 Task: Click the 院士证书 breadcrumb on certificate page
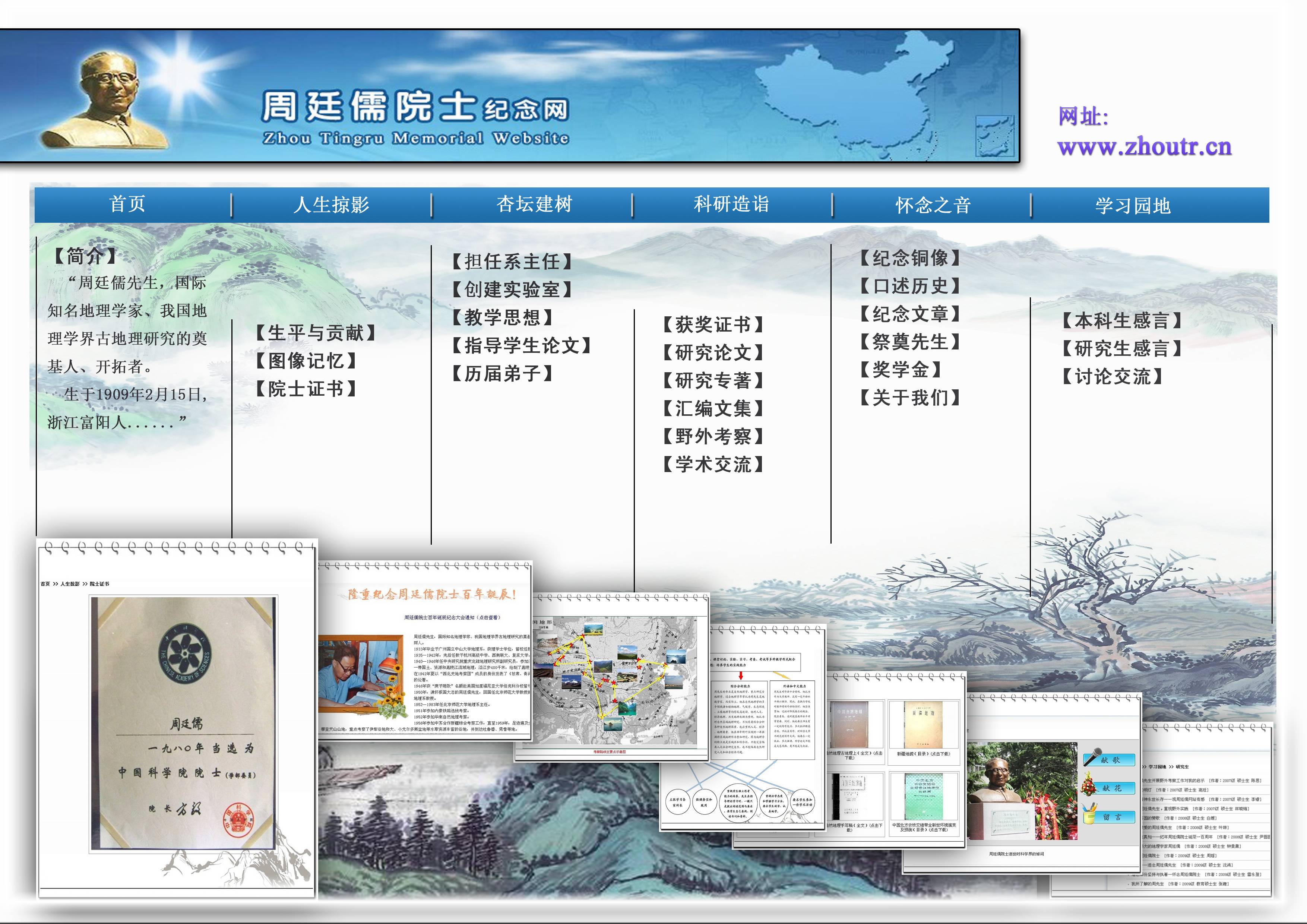(x=99, y=583)
